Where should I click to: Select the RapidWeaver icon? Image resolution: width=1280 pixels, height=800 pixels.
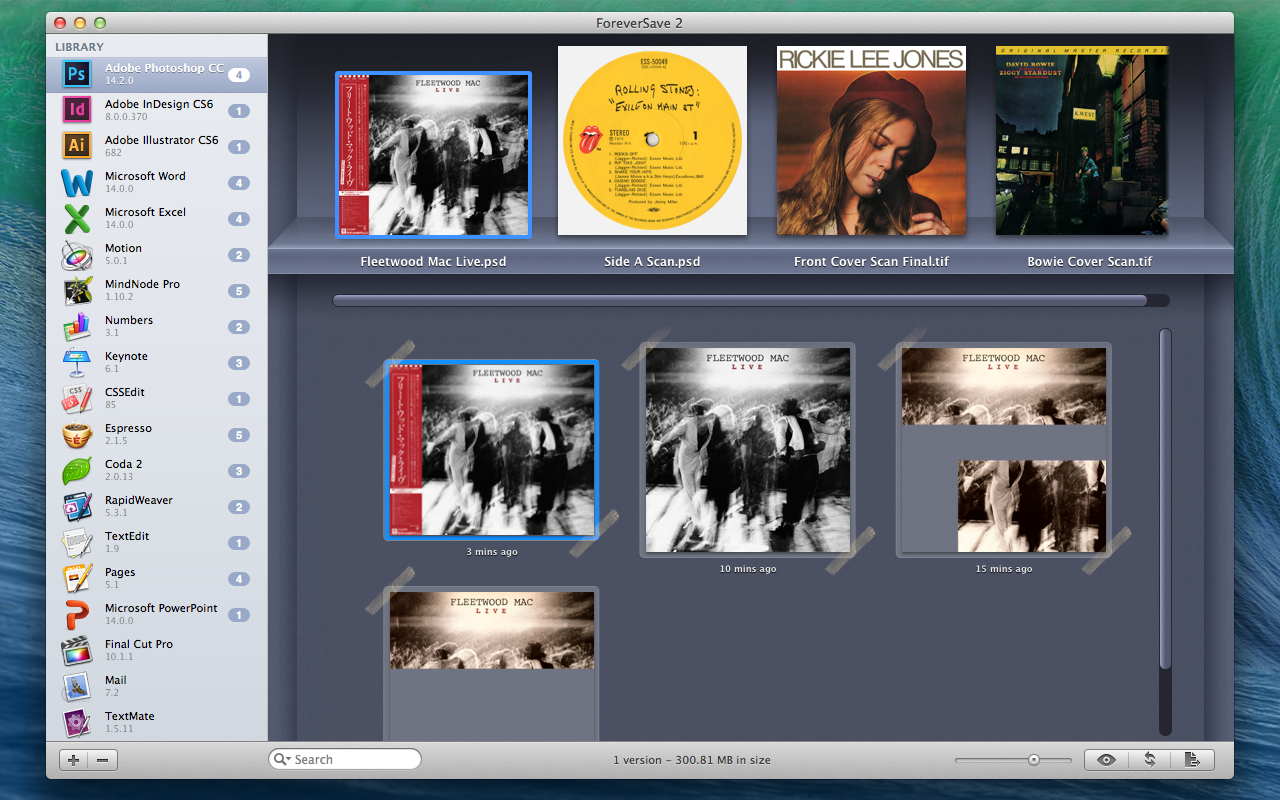(x=77, y=506)
